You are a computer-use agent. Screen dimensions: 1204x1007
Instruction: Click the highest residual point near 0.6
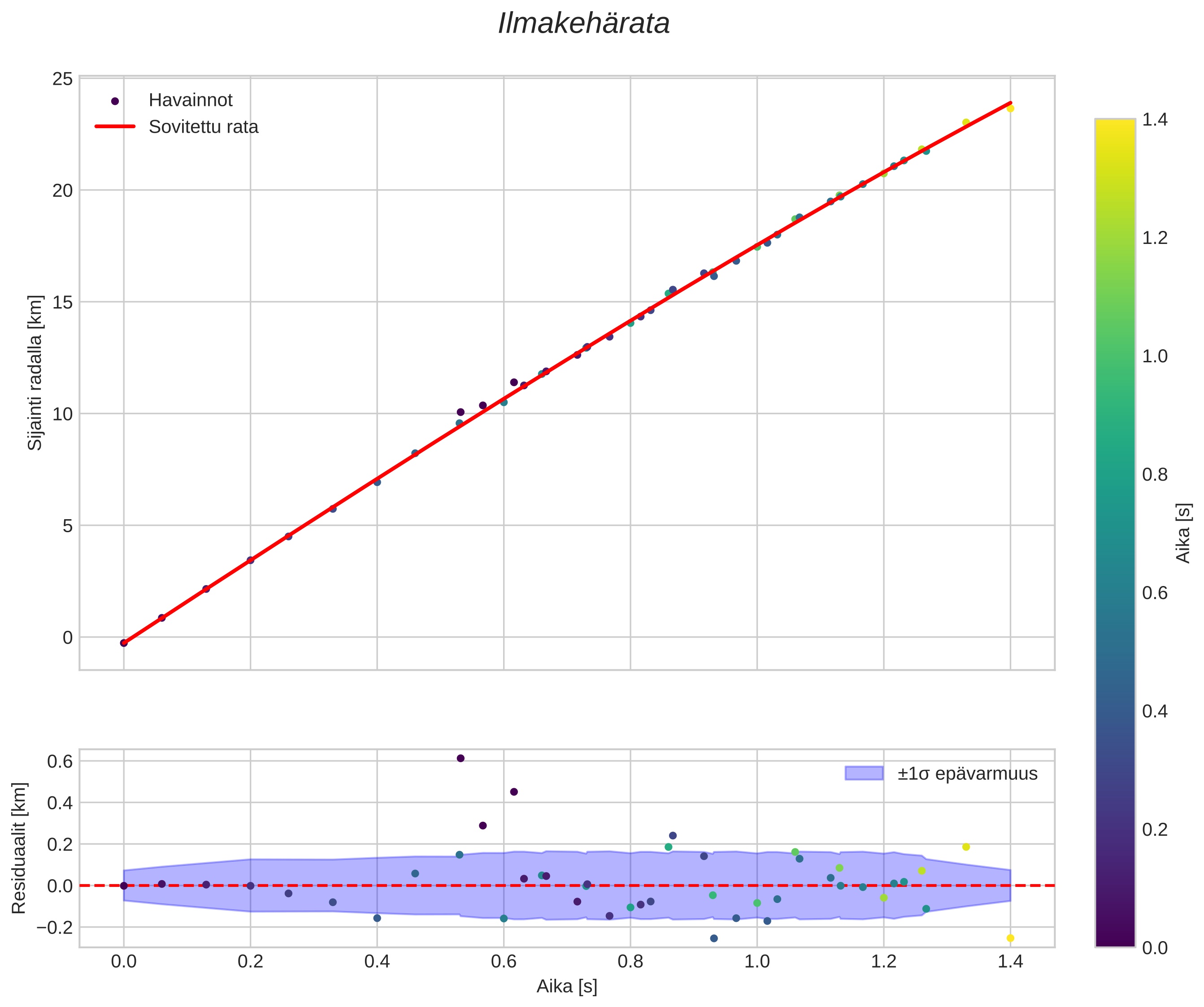tap(461, 758)
